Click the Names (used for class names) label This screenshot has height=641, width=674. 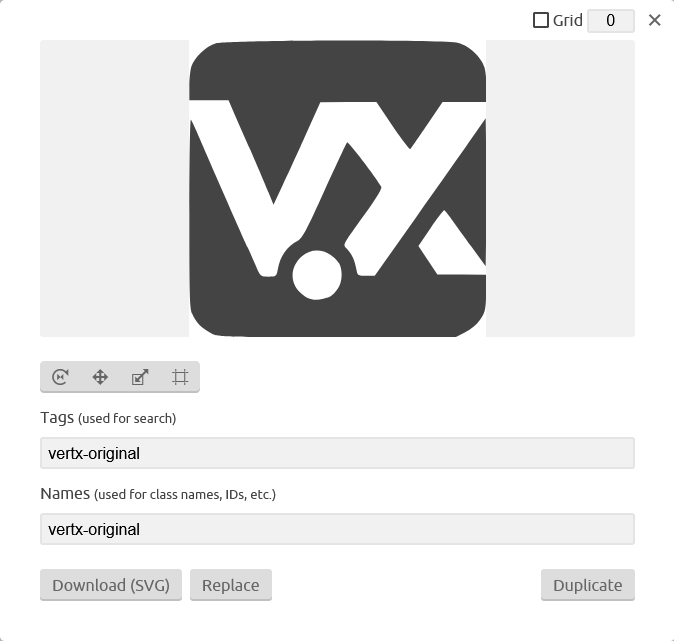click(158, 494)
